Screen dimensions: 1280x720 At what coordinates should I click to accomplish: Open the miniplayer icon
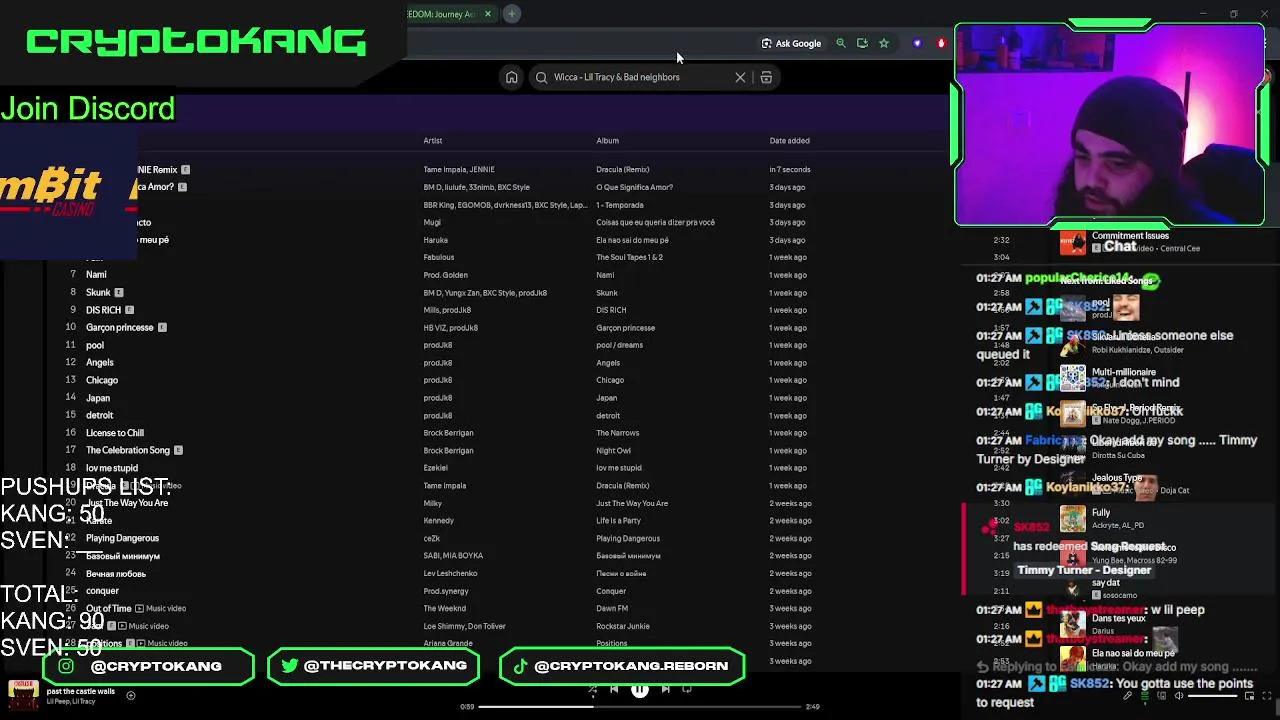[x=1247, y=696]
